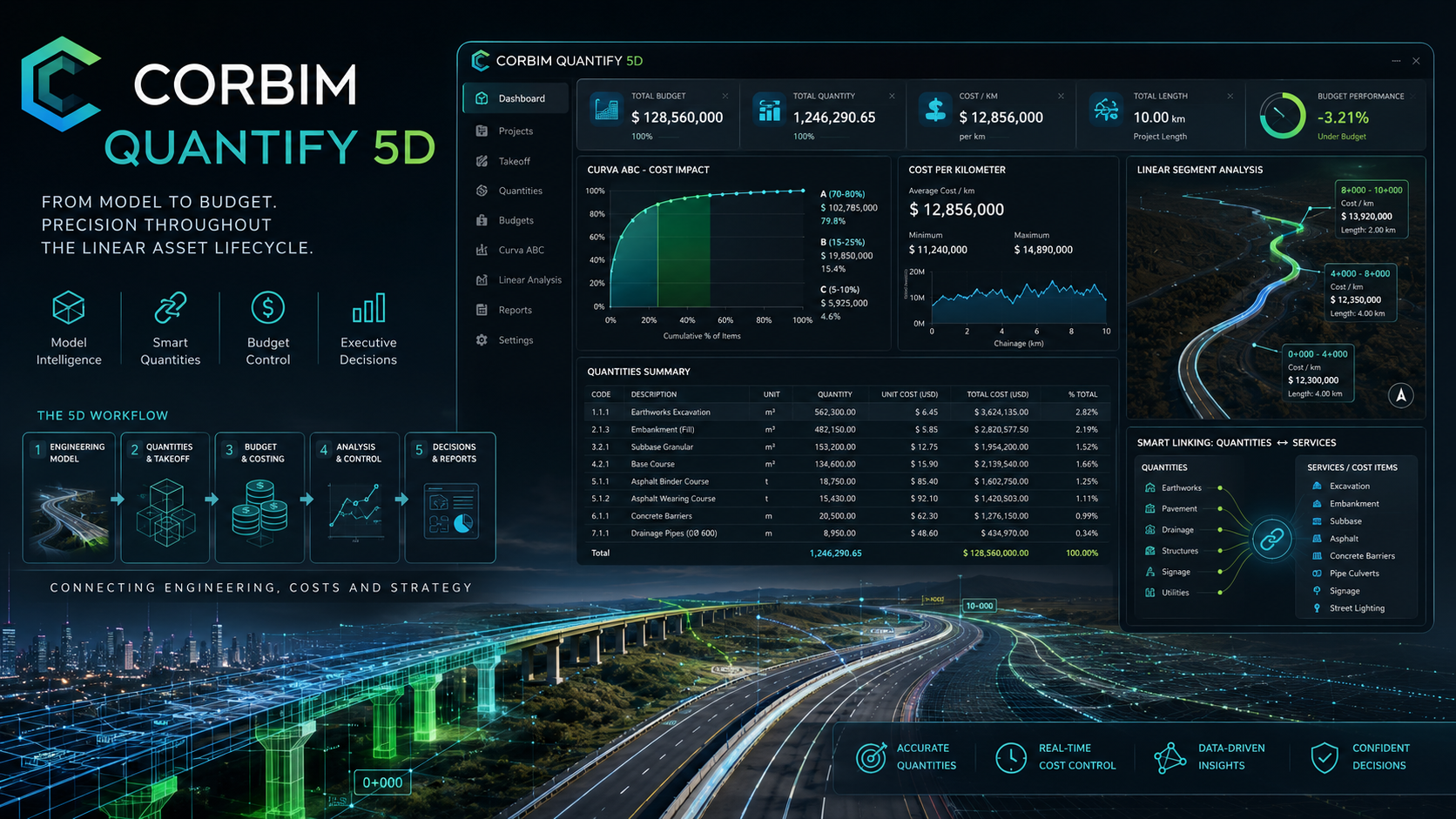Click the TOTAL COST (USD) column header

(x=997, y=394)
